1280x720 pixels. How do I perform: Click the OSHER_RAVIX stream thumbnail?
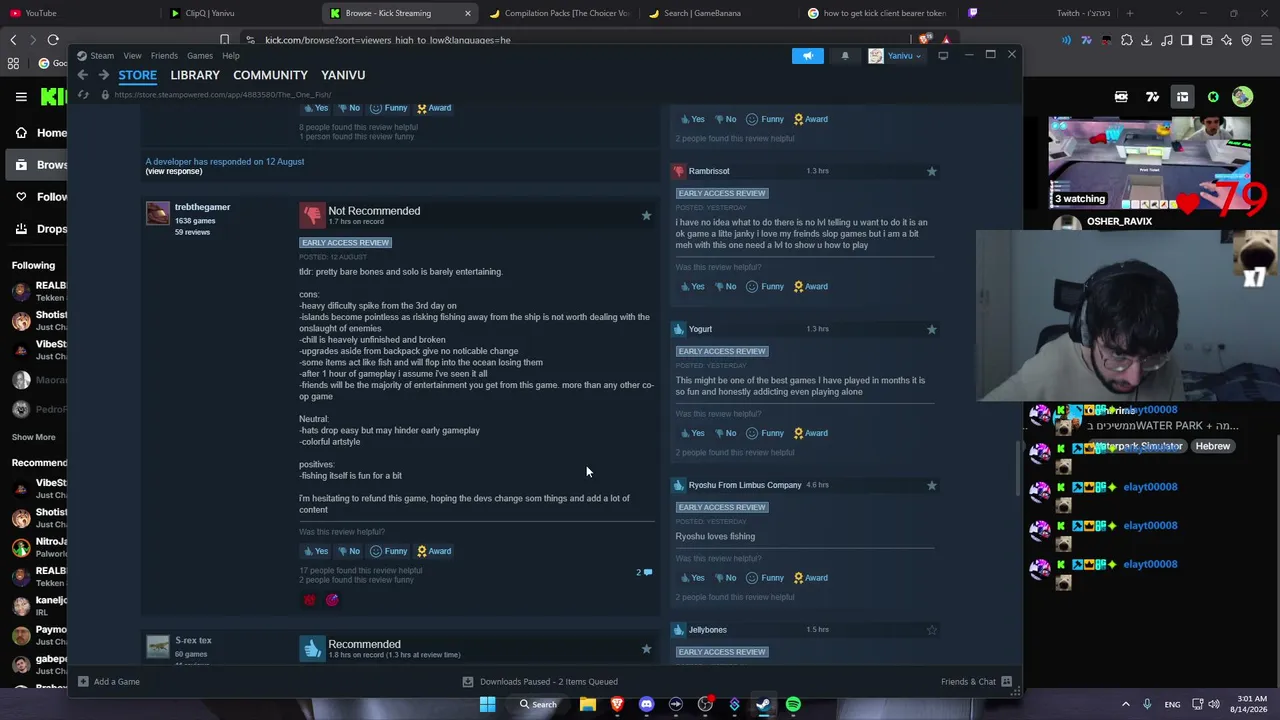pos(1149,164)
